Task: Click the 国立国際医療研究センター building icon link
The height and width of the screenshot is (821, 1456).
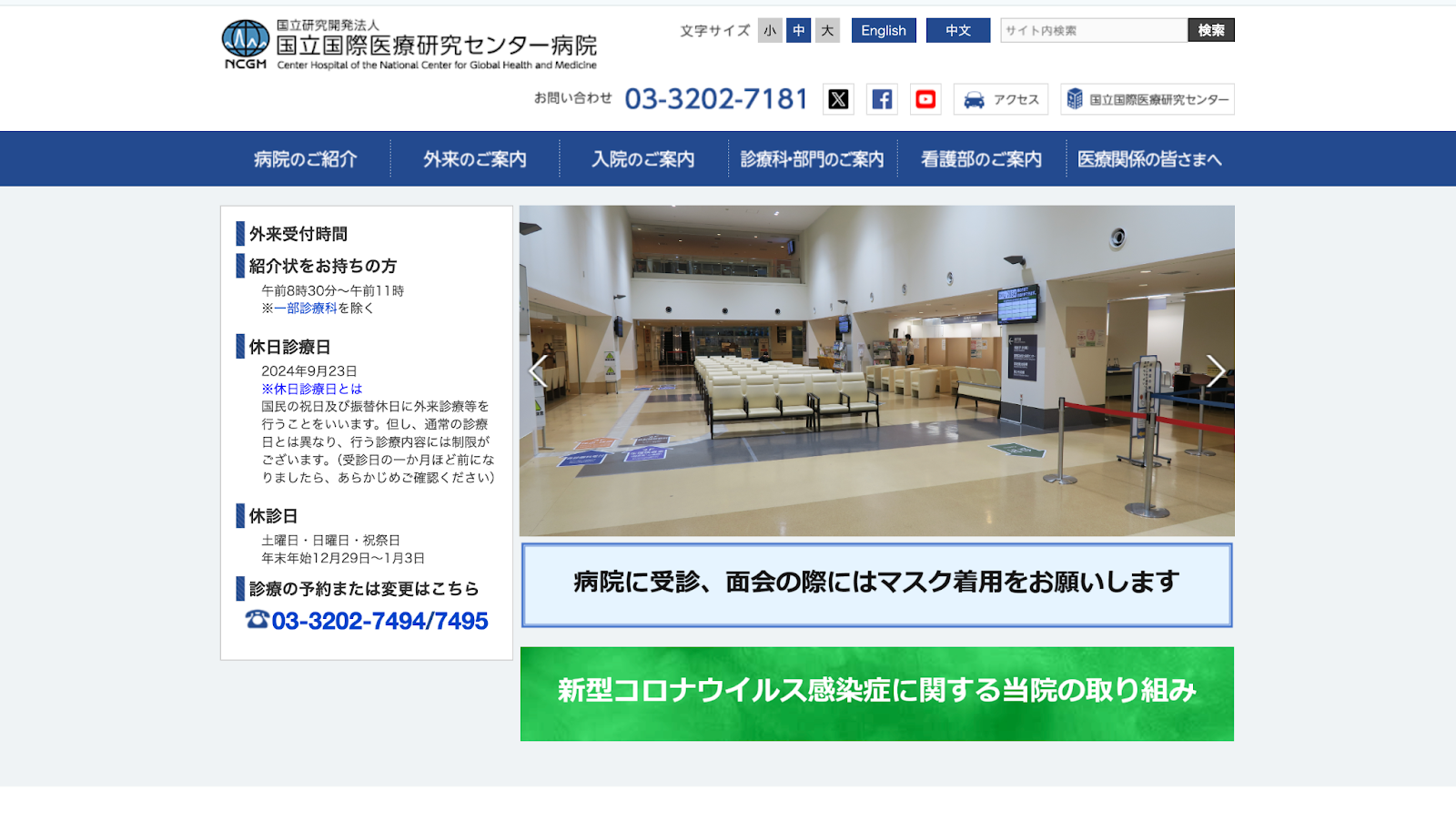Action: pyautogui.click(x=1075, y=99)
